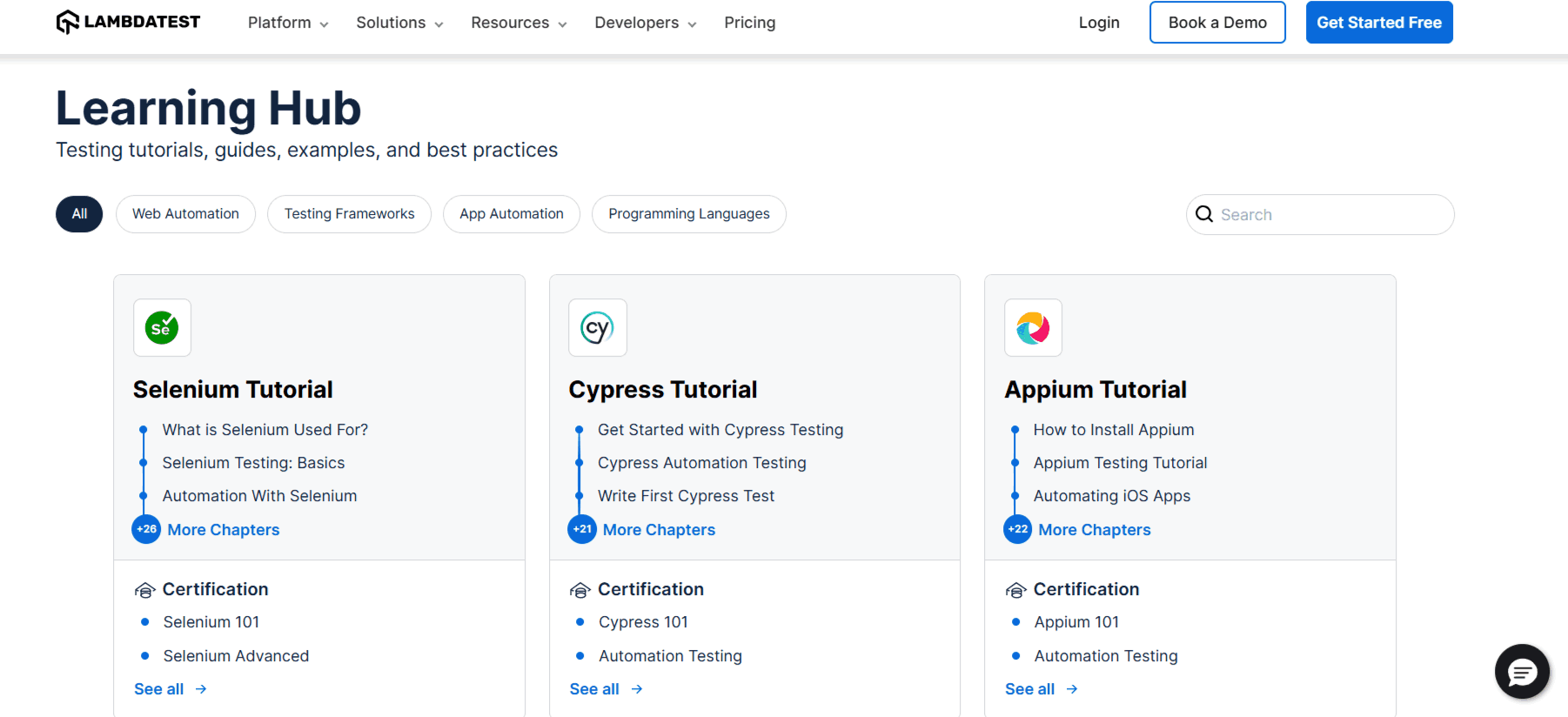Select the All filter tab
The image size is (1568, 717).
79,214
